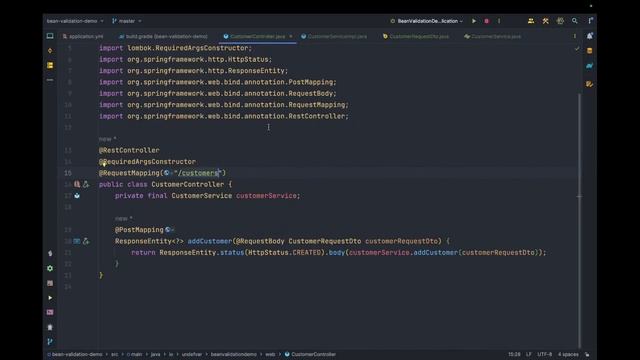Screen dimensions: 640x360
Task: Click the "new *" hint above @PostMapping
Action: (124, 218)
